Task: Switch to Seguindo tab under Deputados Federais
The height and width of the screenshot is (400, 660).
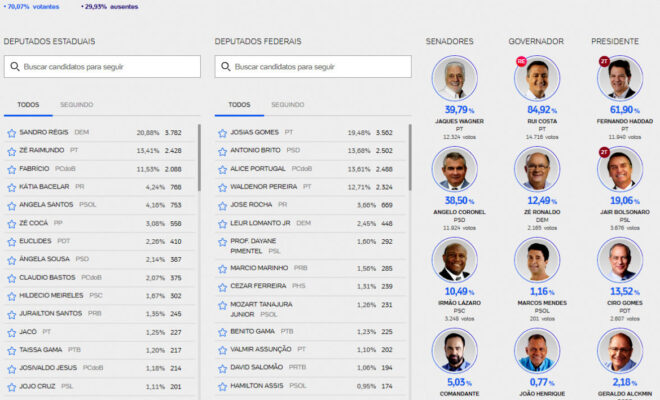Action: pyautogui.click(x=287, y=105)
